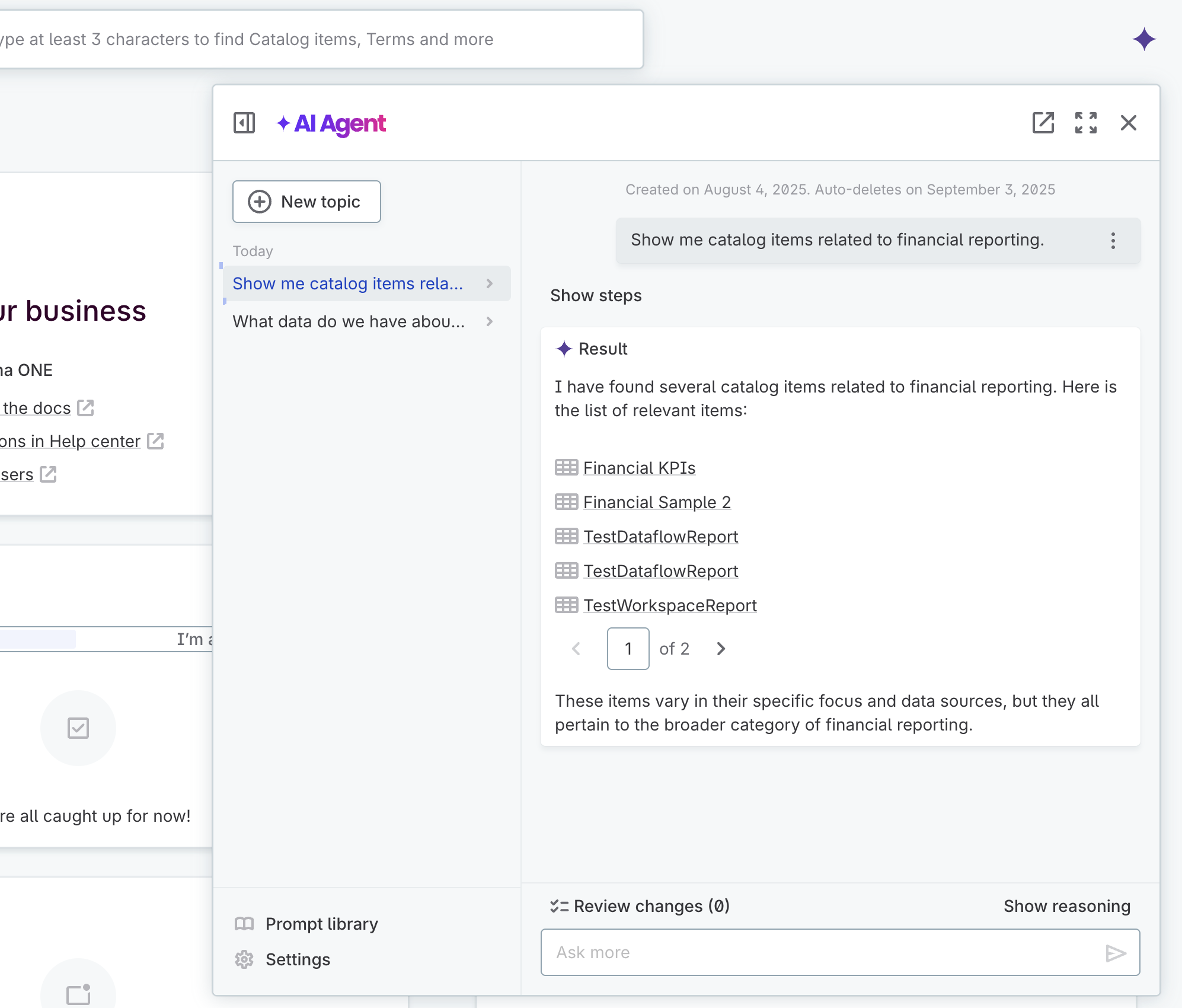Start a New topic
1182x1008 pixels.
click(x=306, y=202)
